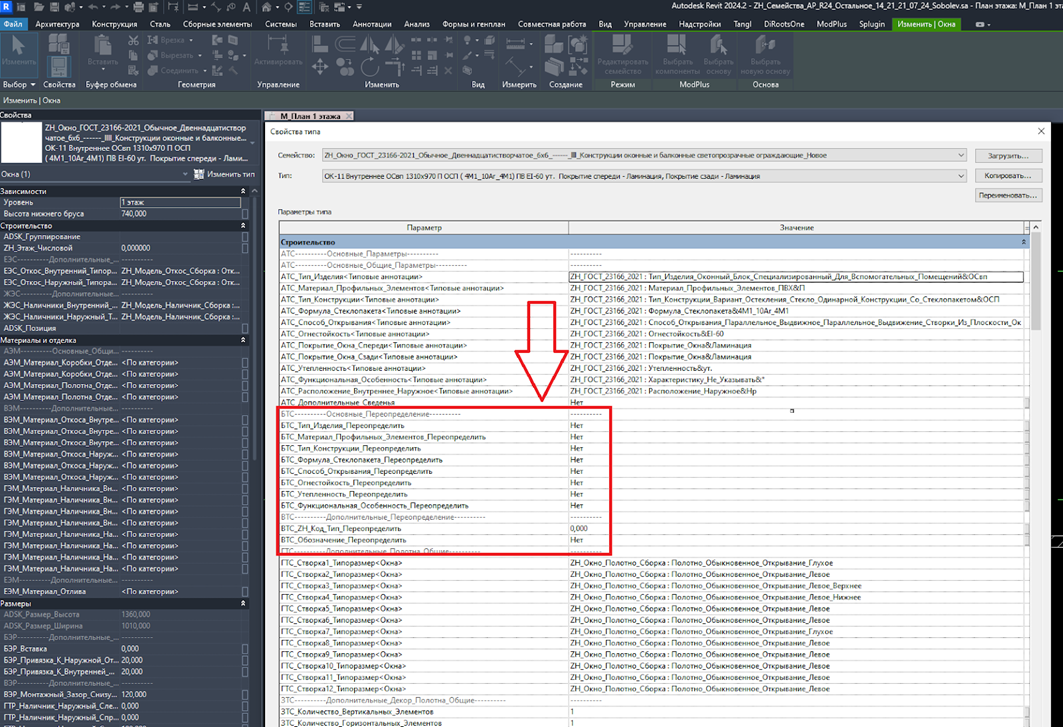Screen dimensions: 1063x727
Task: Open the Врезка dropdown arrow
Action: click(x=191, y=41)
